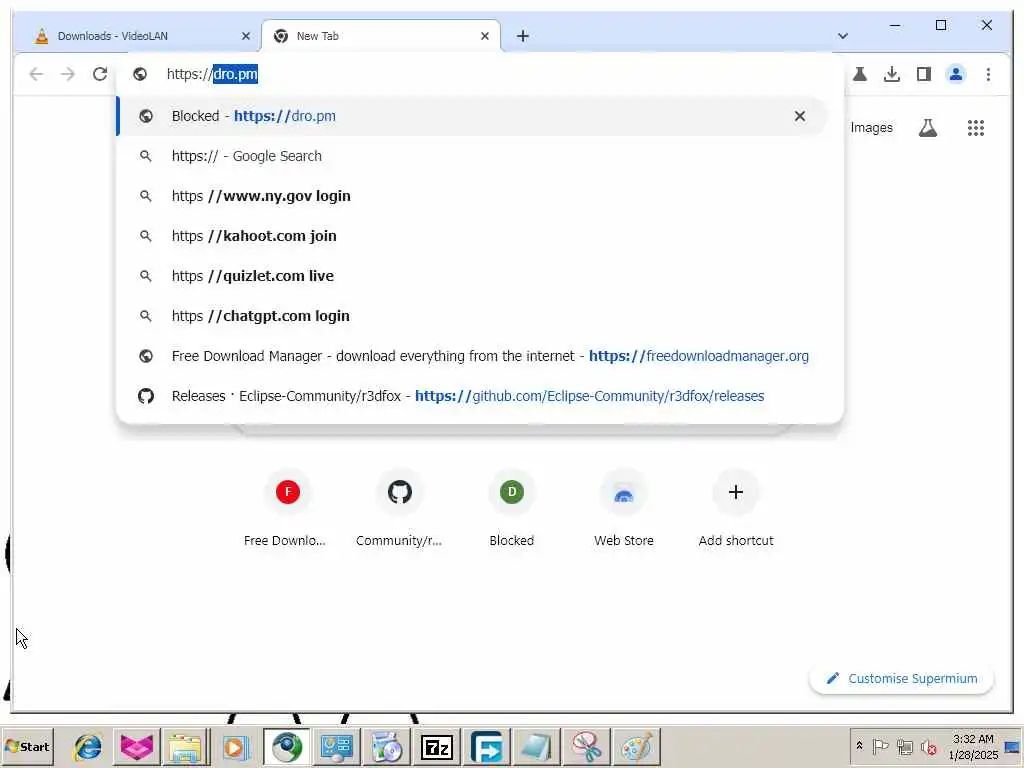Switch to the Downloads - VideoLAN tab
This screenshot has width=1024, height=768.
pos(137,36)
